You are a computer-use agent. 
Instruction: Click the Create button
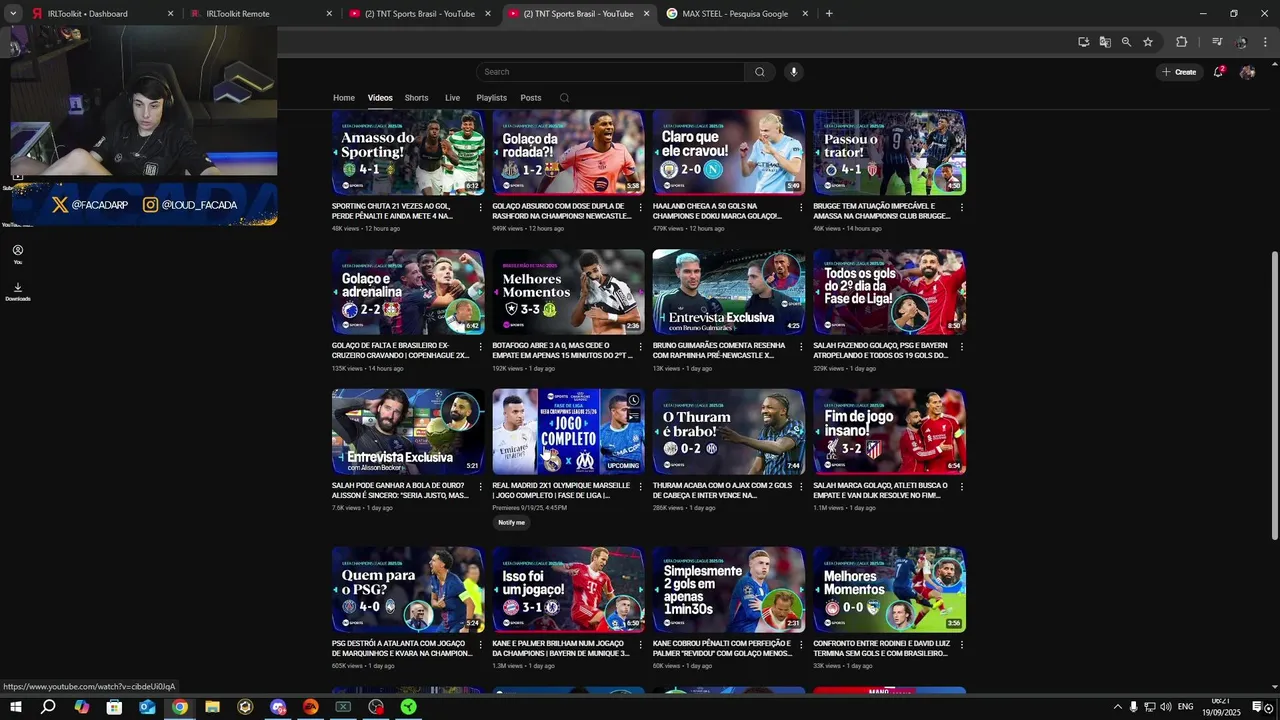click(x=1179, y=72)
